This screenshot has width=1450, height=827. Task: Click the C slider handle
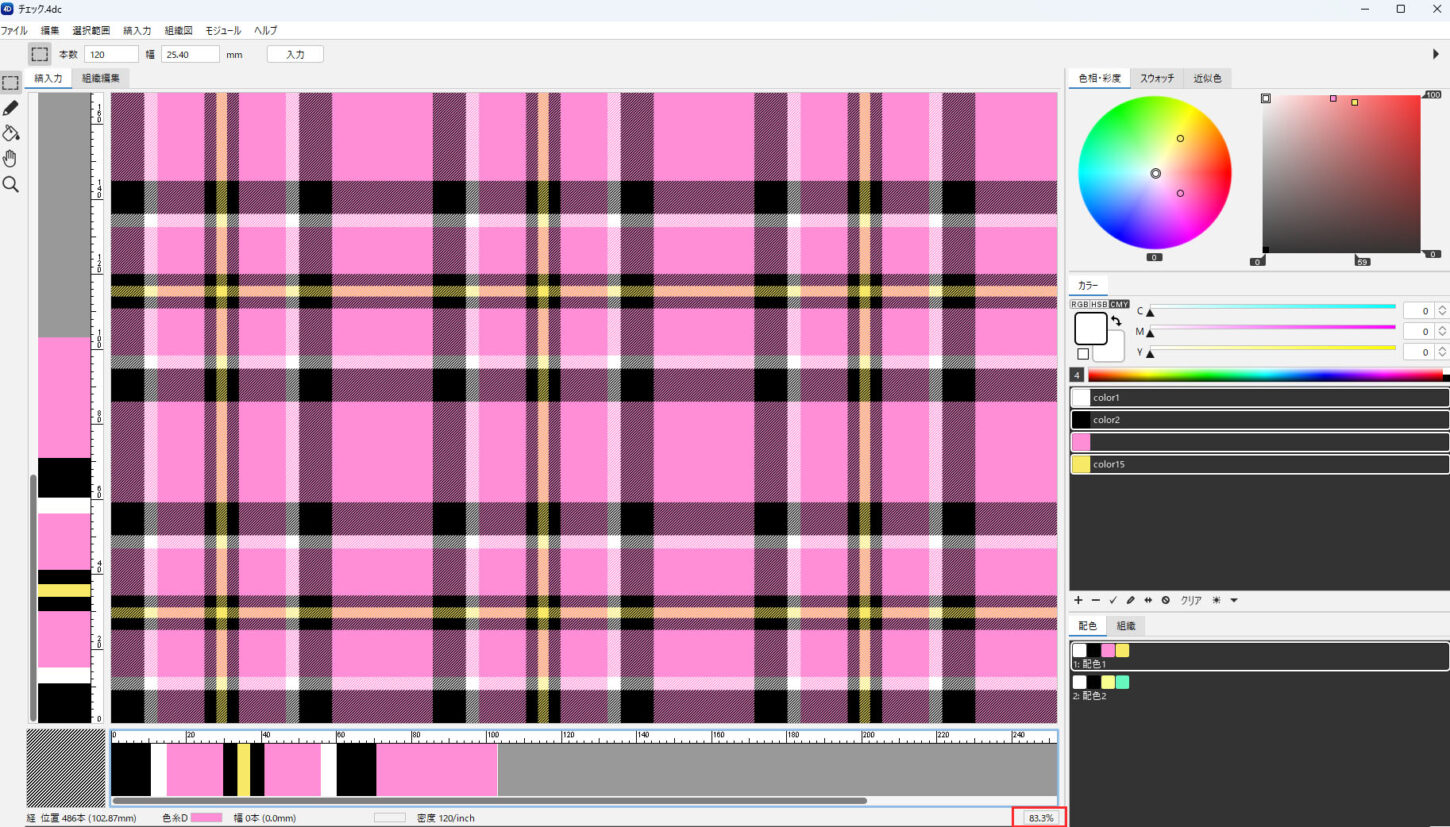pyautogui.click(x=1150, y=313)
